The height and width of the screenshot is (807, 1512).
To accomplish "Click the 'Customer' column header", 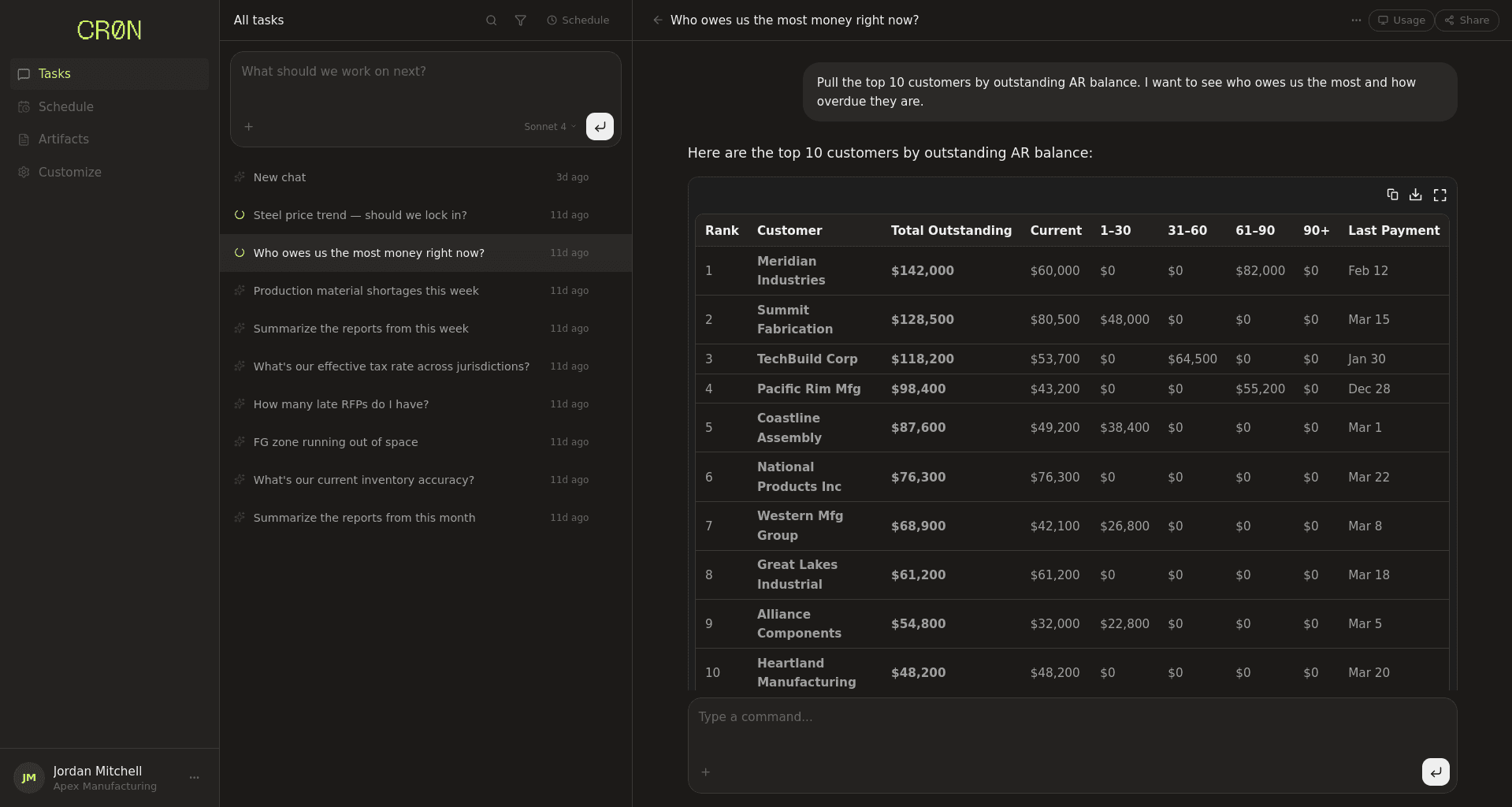I will pos(789,231).
